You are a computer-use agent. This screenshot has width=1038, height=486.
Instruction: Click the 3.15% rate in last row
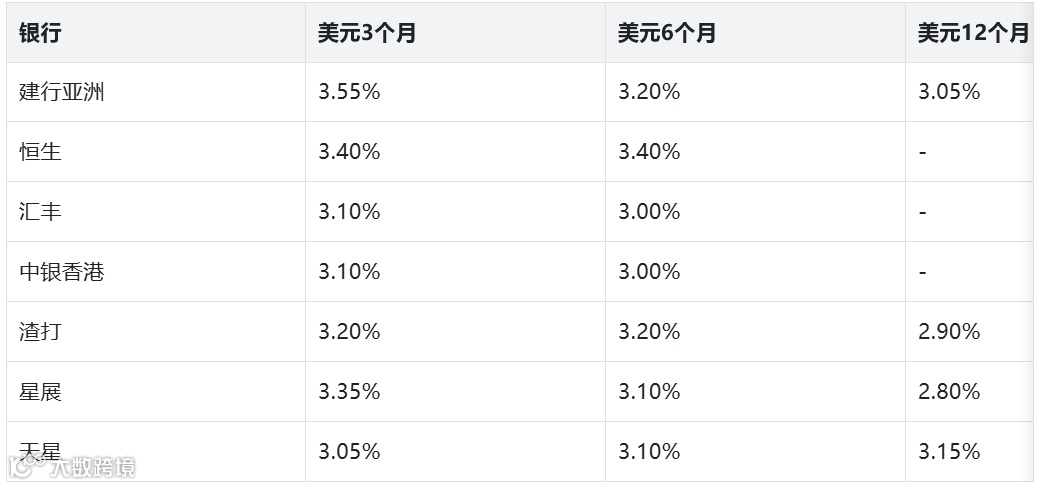949,452
